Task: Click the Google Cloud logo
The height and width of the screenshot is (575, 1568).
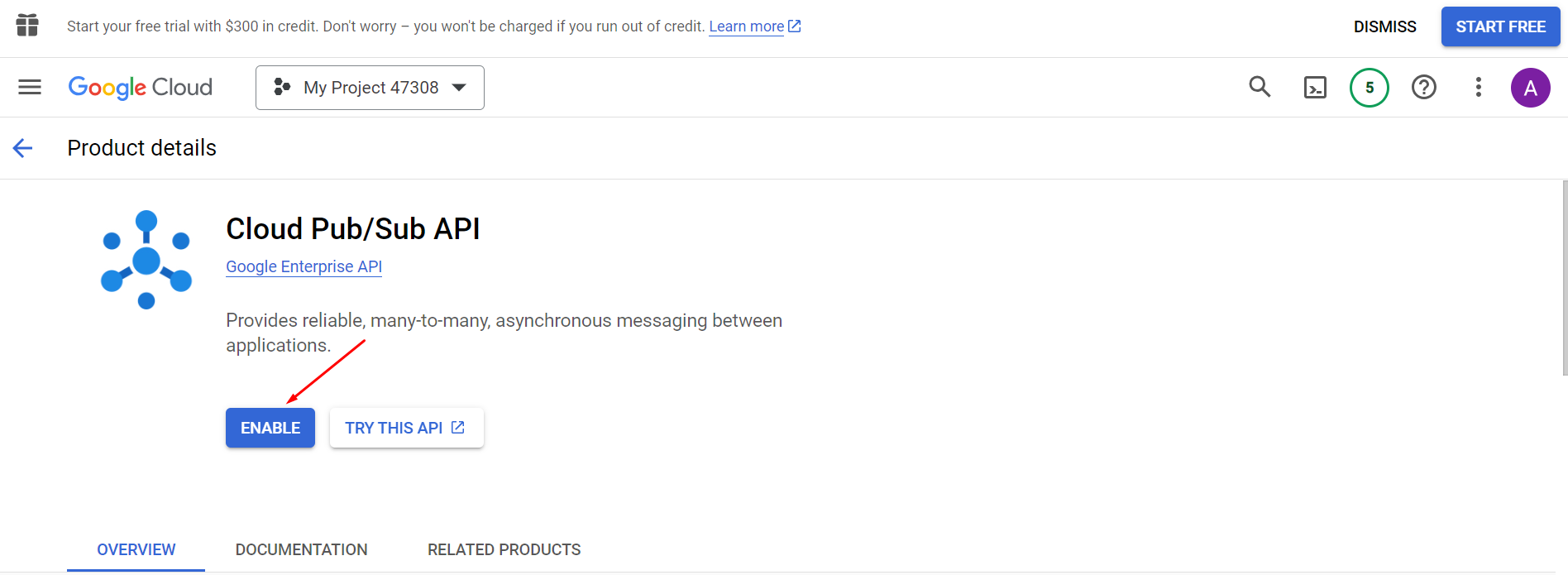Action: pyautogui.click(x=140, y=87)
